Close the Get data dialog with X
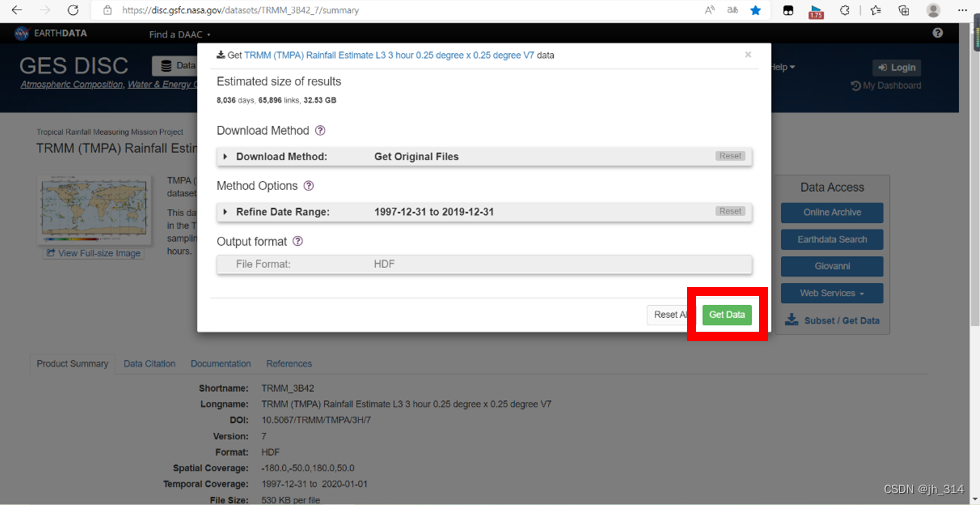The height and width of the screenshot is (506, 980). point(748,55)
